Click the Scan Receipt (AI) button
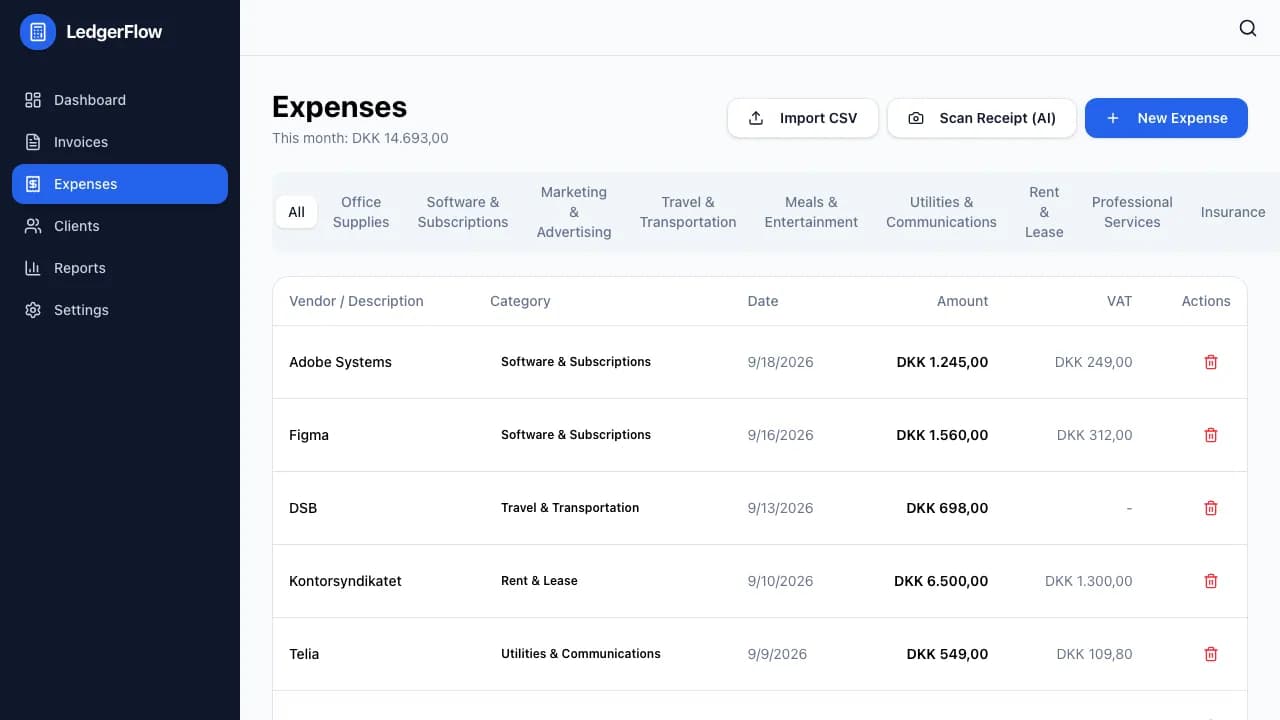 982,118
